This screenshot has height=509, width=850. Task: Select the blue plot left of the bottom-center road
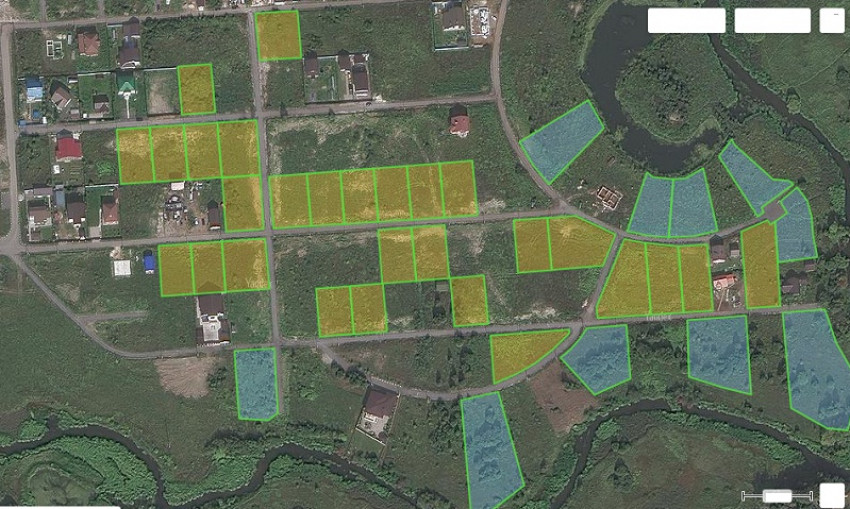pyautogui.click(x=256, y=383)
